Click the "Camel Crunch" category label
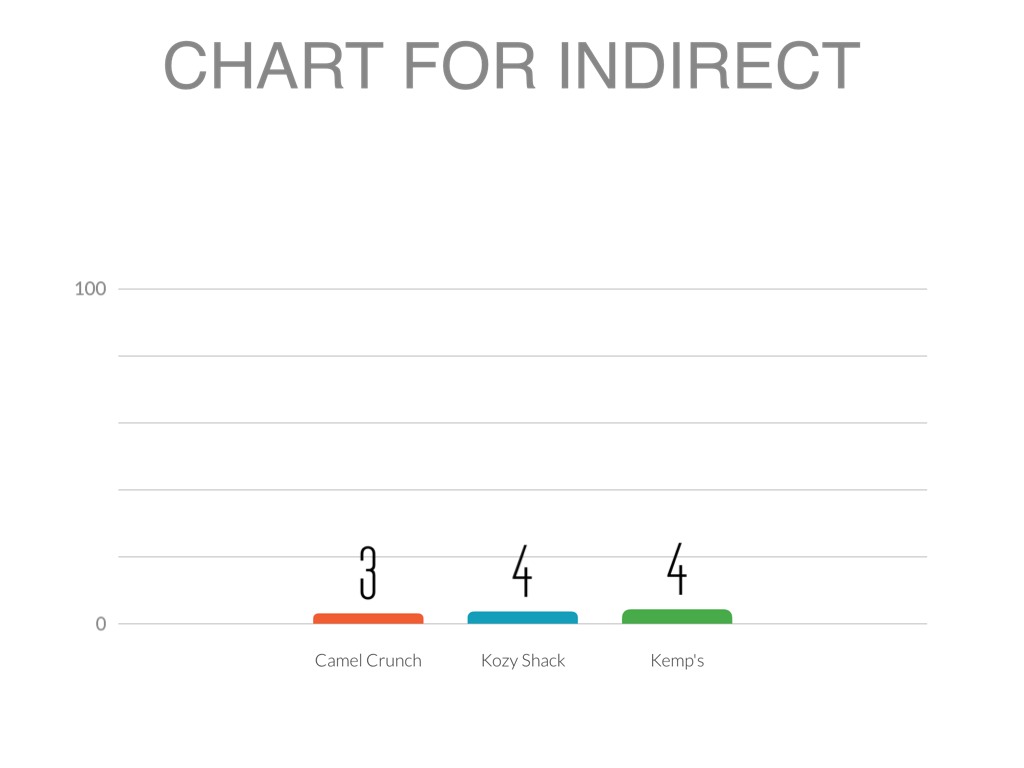 pos(368,661)
